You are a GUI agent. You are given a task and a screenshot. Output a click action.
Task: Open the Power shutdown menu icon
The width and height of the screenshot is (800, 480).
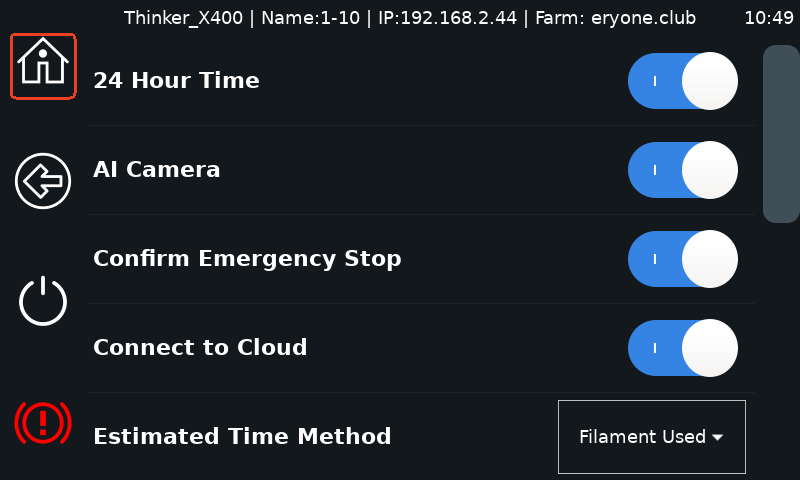(43, 301)
